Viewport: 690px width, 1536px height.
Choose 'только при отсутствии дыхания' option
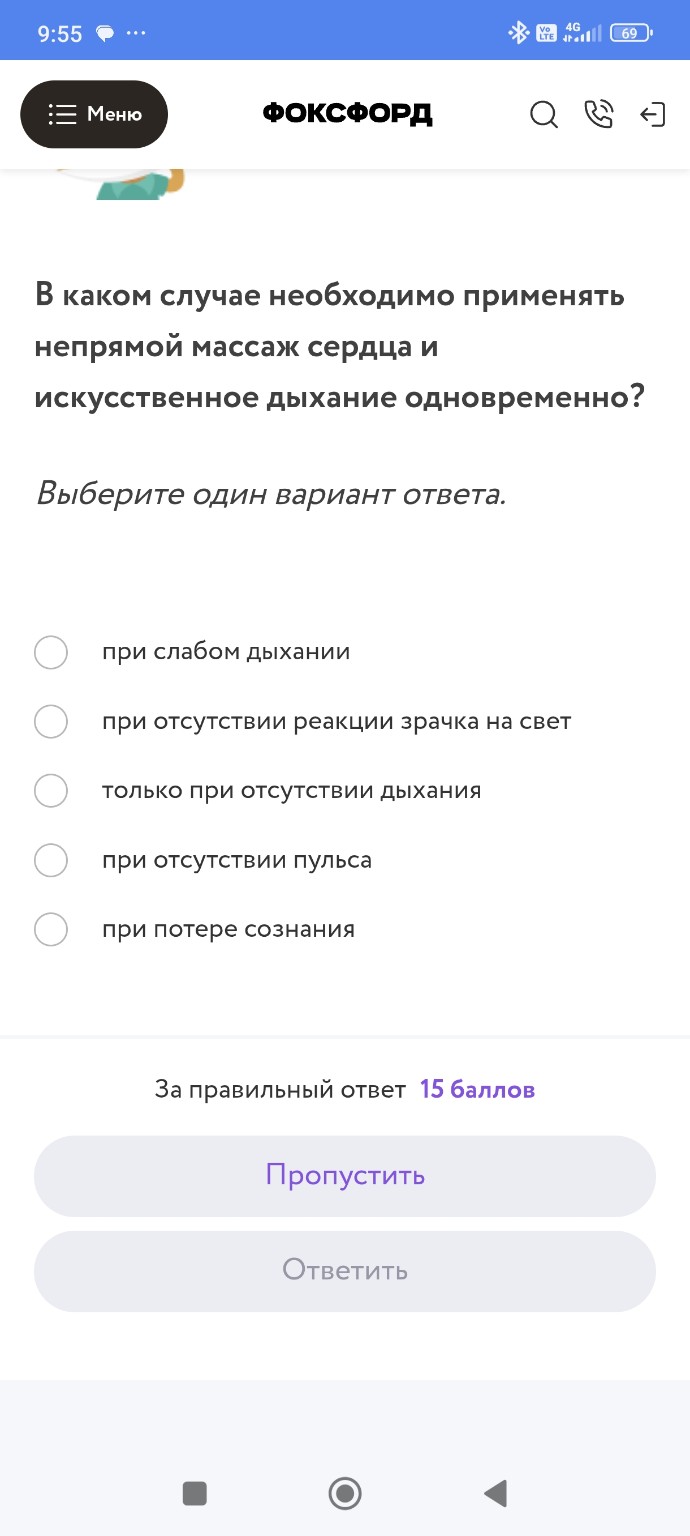(50, 790)
